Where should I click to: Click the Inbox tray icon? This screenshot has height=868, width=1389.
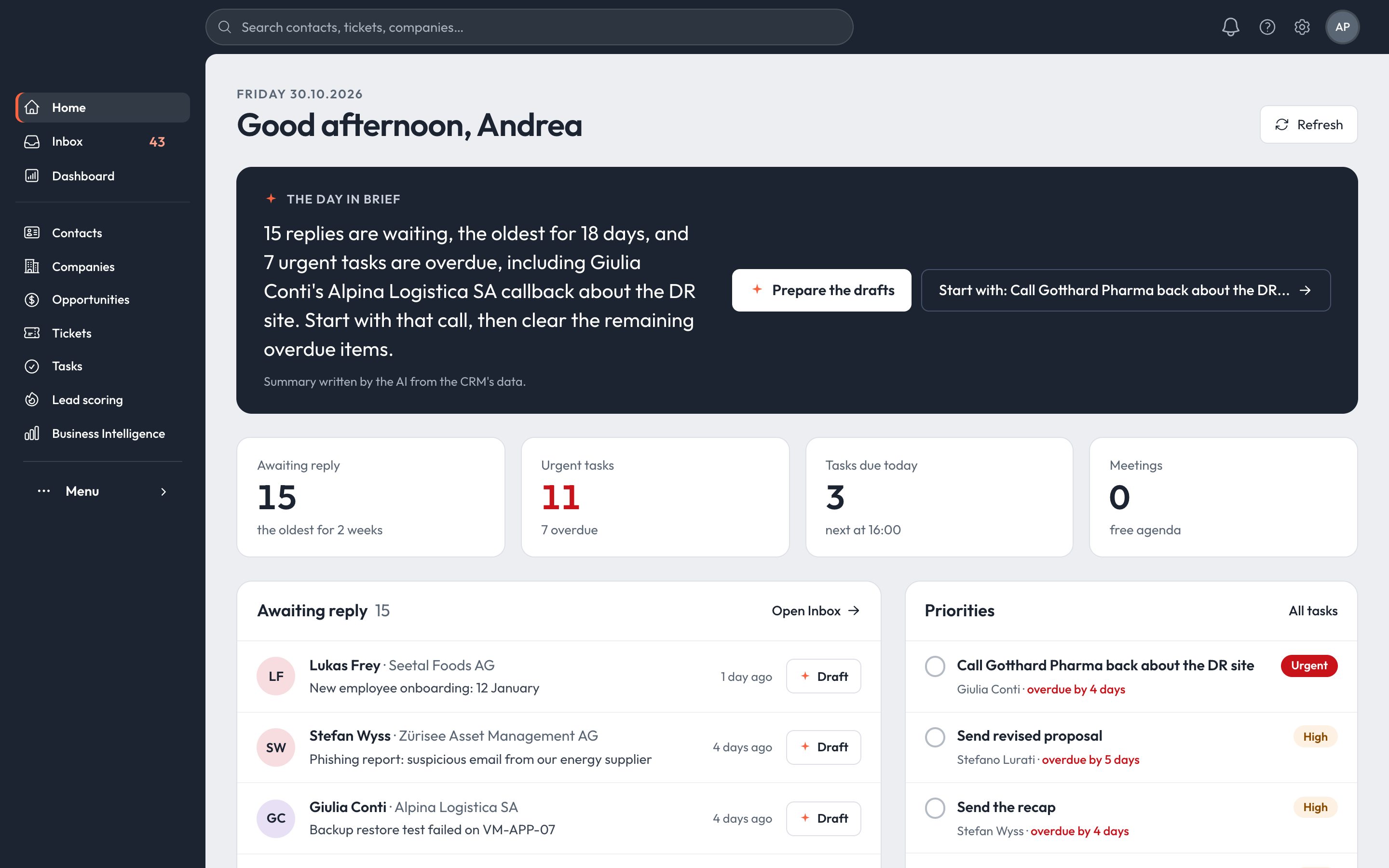point(32,141)
